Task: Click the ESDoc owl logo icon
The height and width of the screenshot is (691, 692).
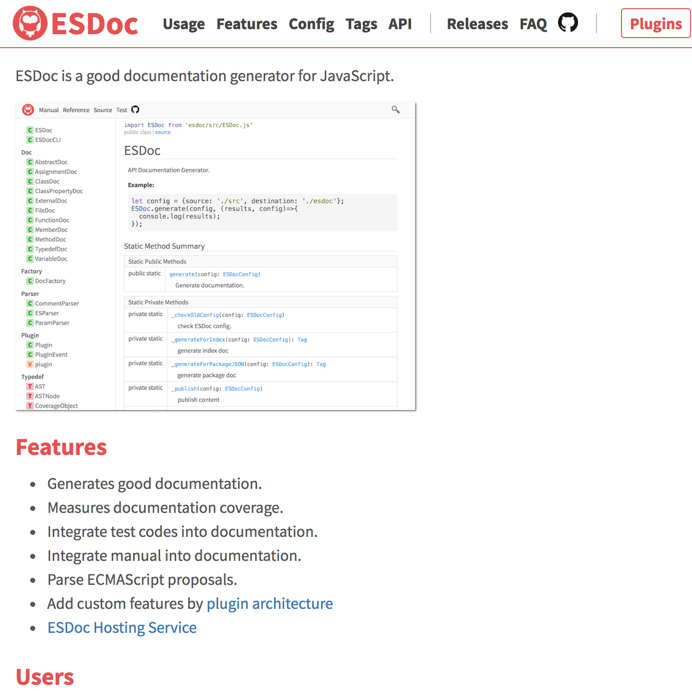Action: click(30, 23)
